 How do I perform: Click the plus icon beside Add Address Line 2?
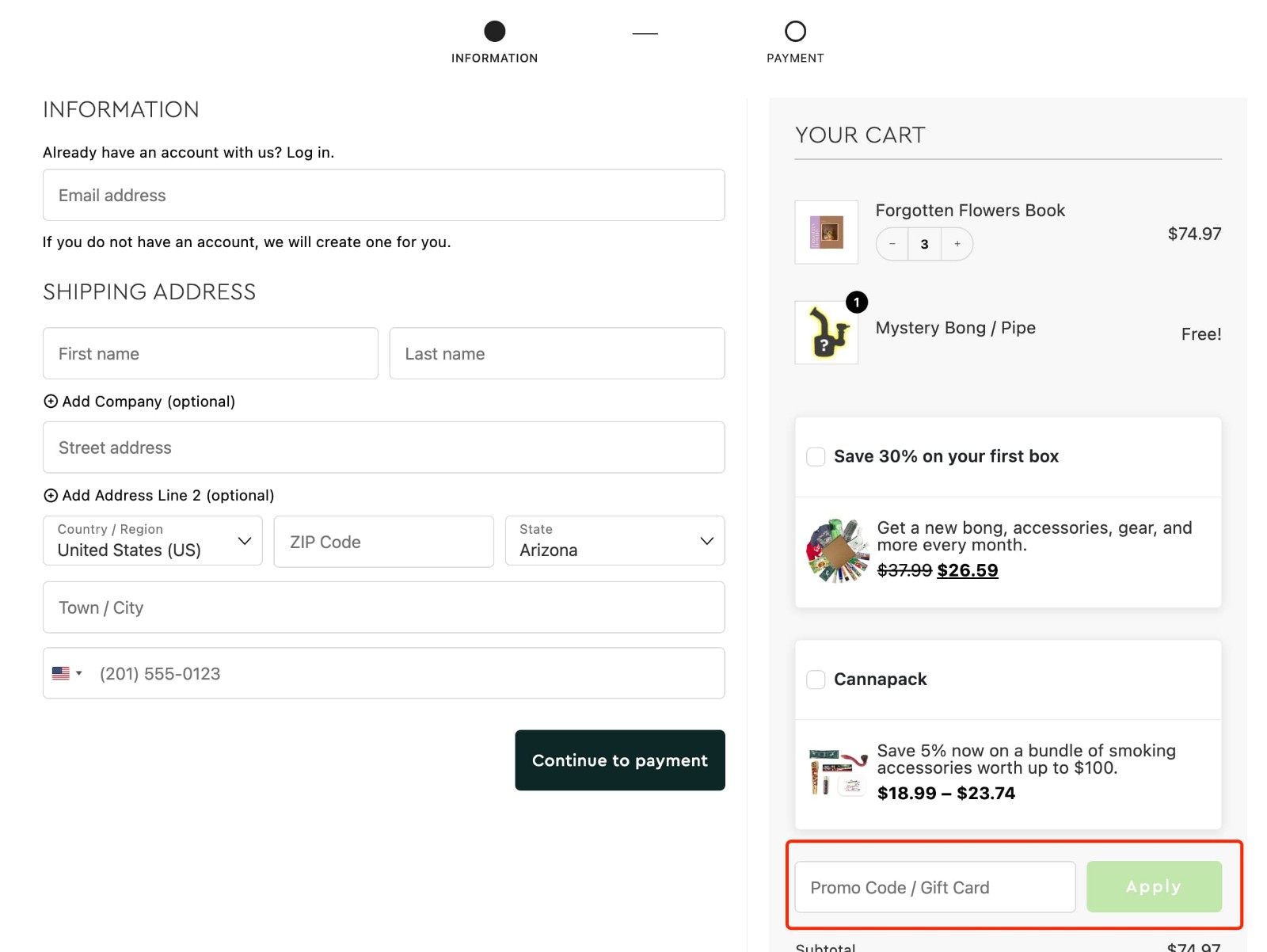pos(51,495)
